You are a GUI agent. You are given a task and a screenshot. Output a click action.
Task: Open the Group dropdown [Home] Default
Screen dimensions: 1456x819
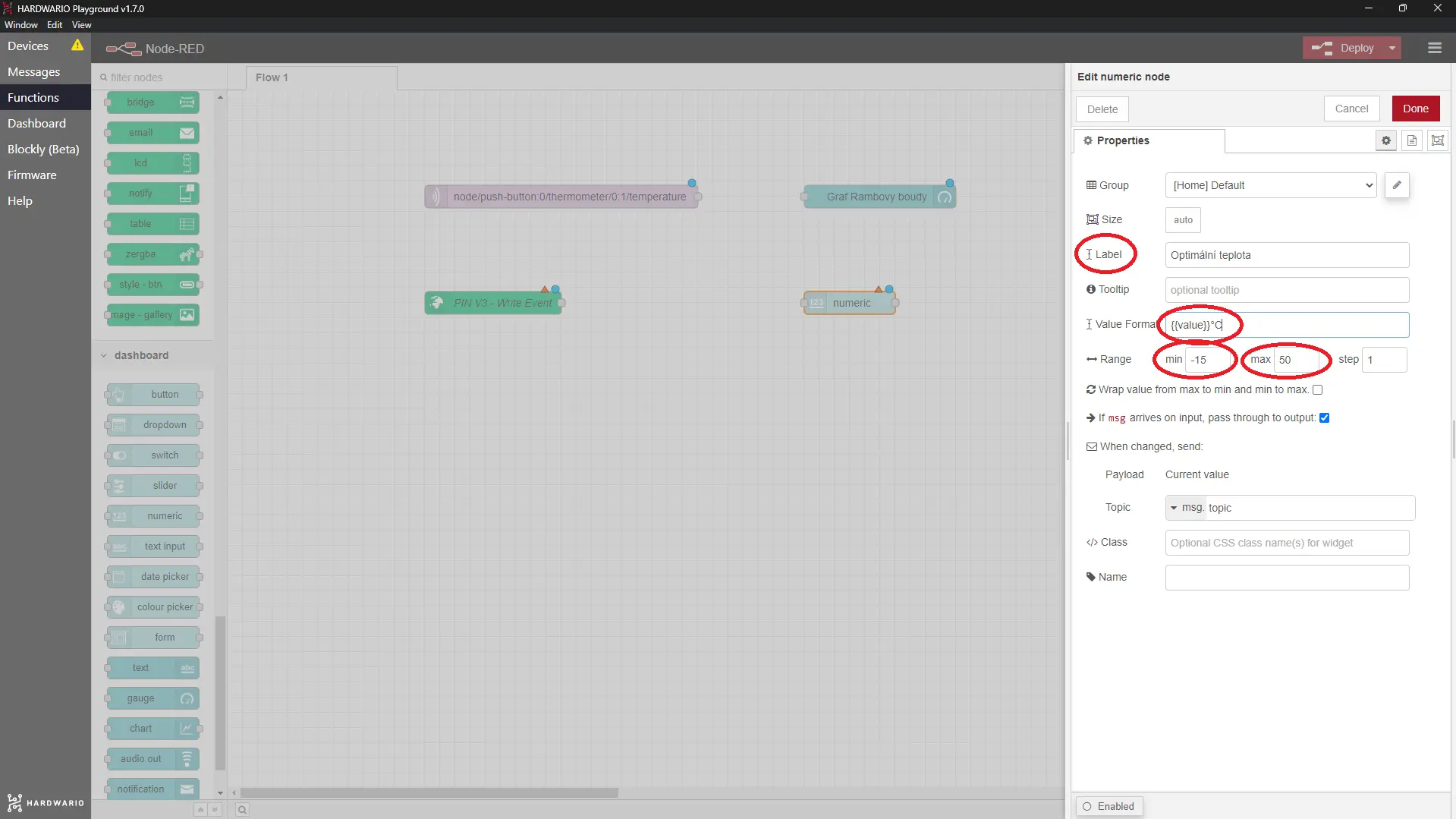pyautogui.click(x=1271, y=185)
